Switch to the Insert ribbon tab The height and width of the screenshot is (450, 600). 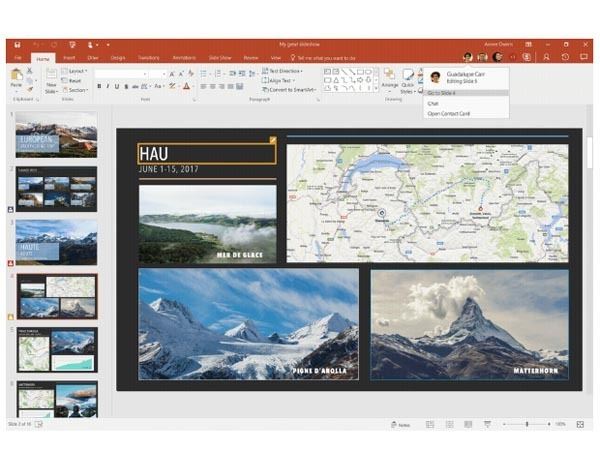click(x=69, y=58)
